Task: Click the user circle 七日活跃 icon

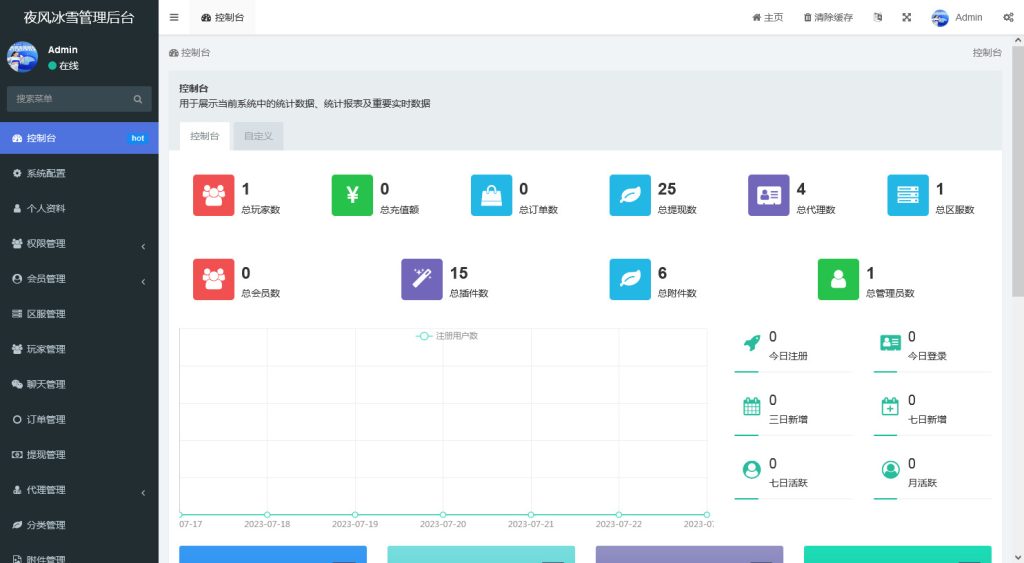Action: pos(752,470)
